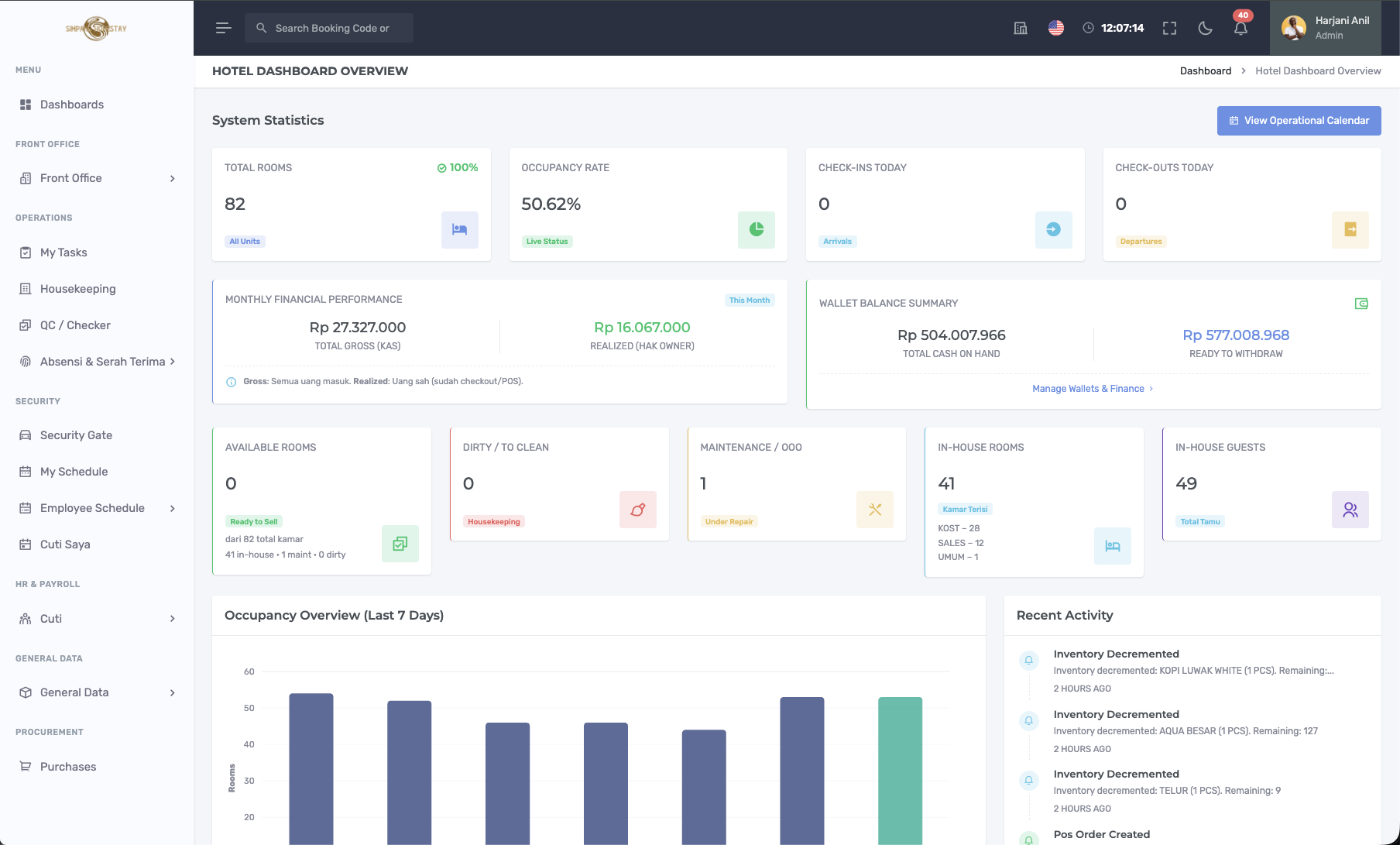The width and height of the screenshot is (1400, 845).
Task: Open Manage Wallets & Finance link
Action: [x=1093, y=389]
